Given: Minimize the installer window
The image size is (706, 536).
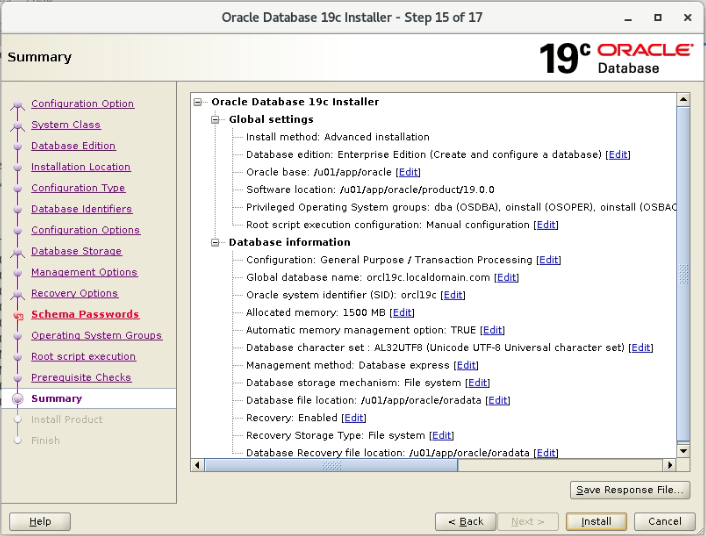Looking at the screenshot, I should [x=628, y=18].
